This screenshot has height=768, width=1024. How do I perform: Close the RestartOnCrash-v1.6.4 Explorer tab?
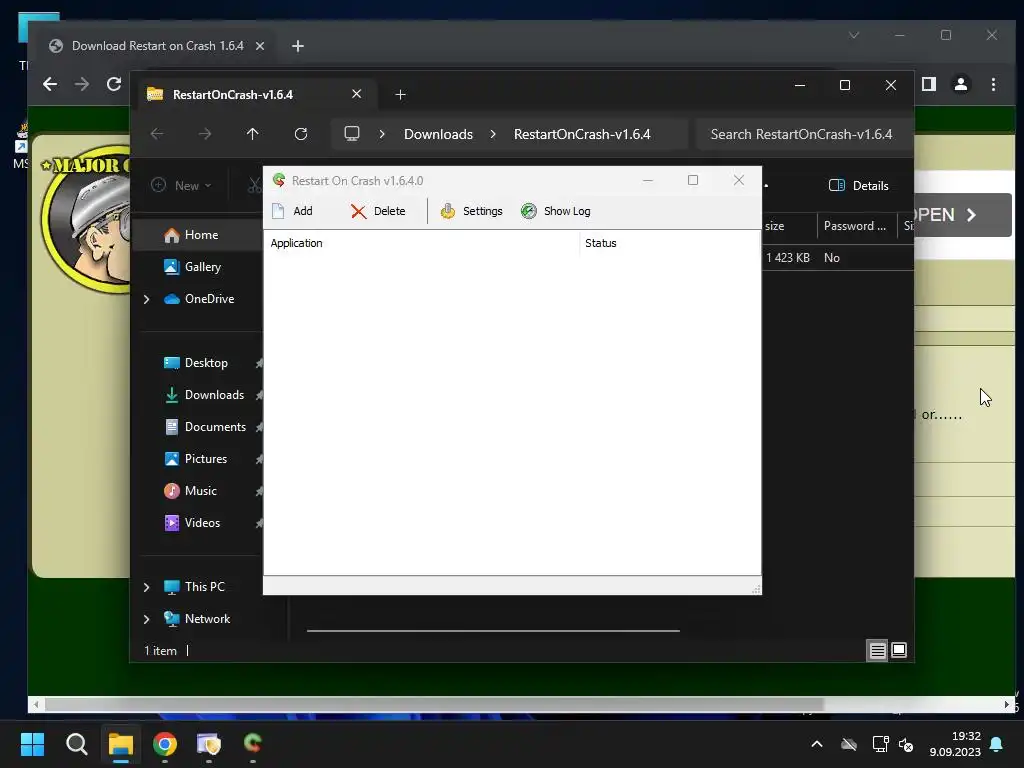point(357,94)
